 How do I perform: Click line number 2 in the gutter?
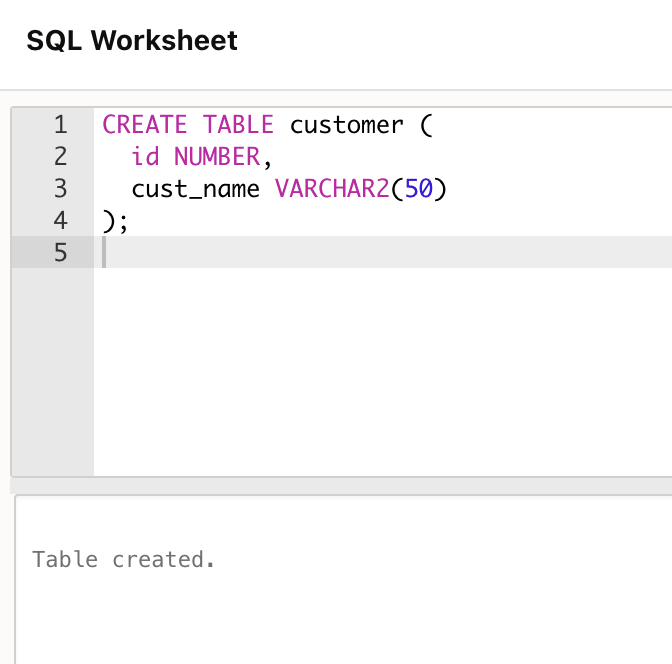[60, 157]
